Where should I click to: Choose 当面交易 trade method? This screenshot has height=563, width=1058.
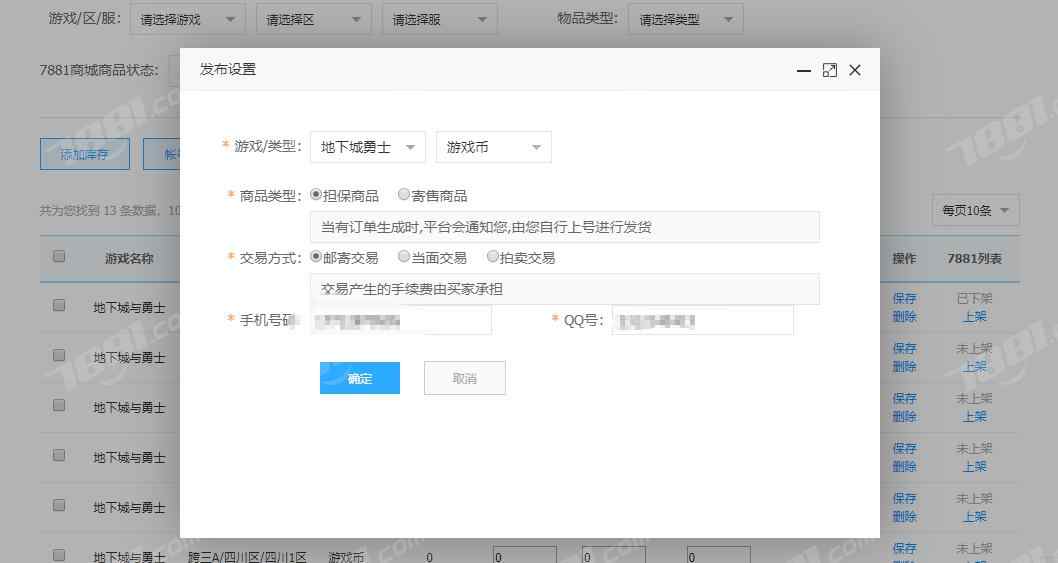pos(403,257)
